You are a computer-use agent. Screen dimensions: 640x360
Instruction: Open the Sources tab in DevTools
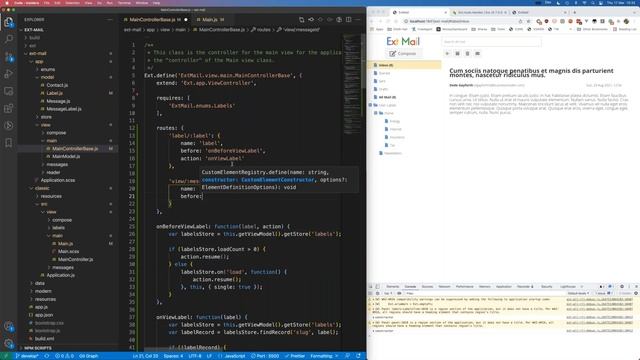pos(427,287)
